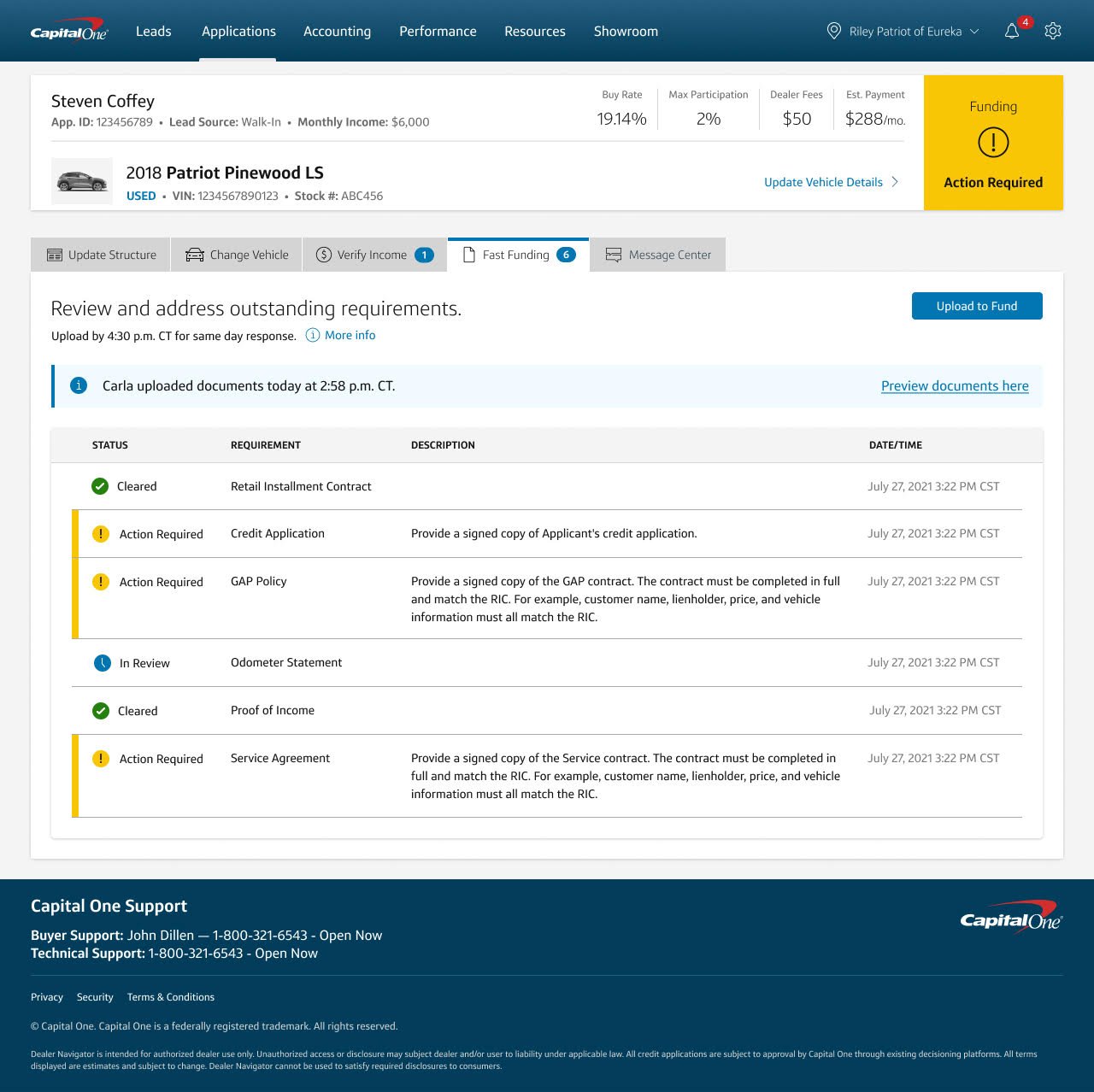Switch to the Update Structure tab

click(101, 255)
